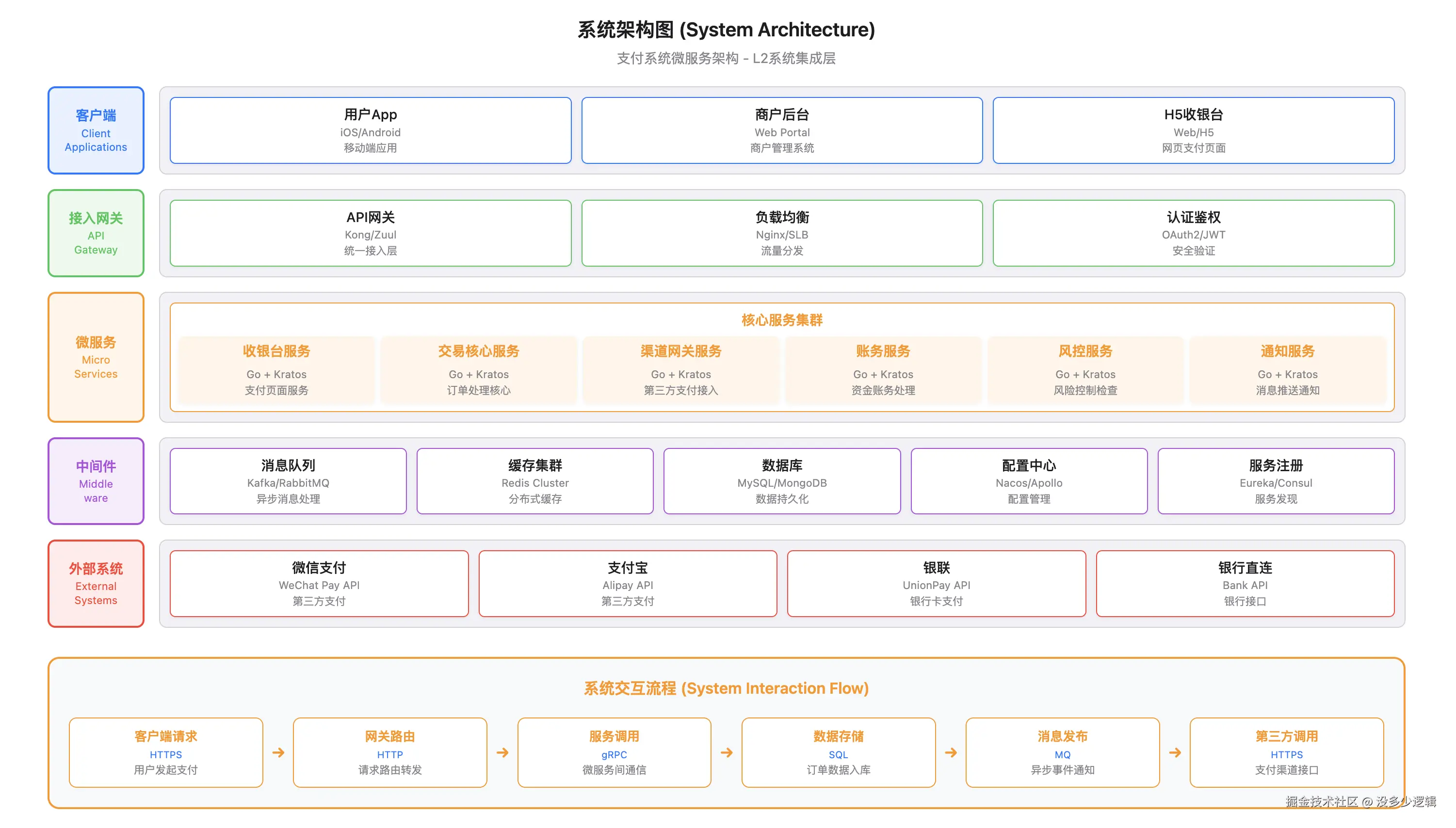Click the arrow between 服务调用 and 数据存储
Screen dimensions: 1456x828
726,752
